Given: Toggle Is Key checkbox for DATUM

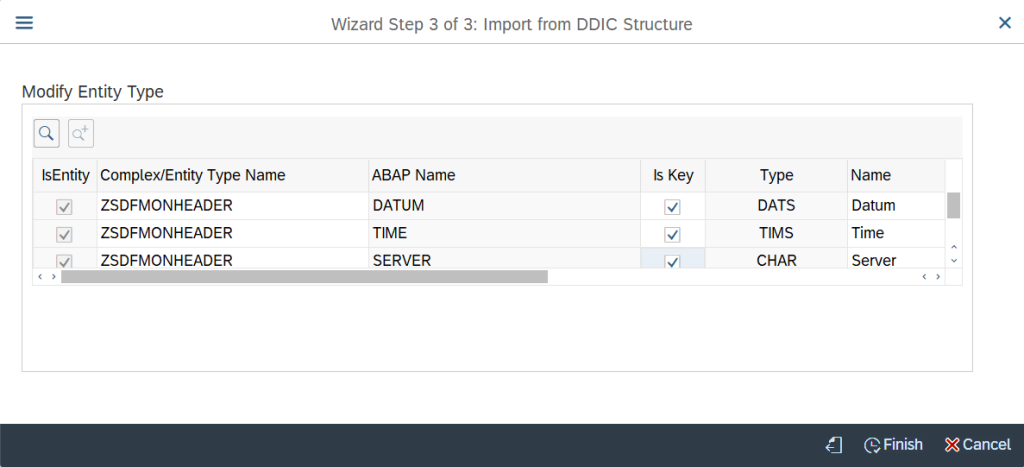Looking at the screenshot, I should (x=672, y=207).
